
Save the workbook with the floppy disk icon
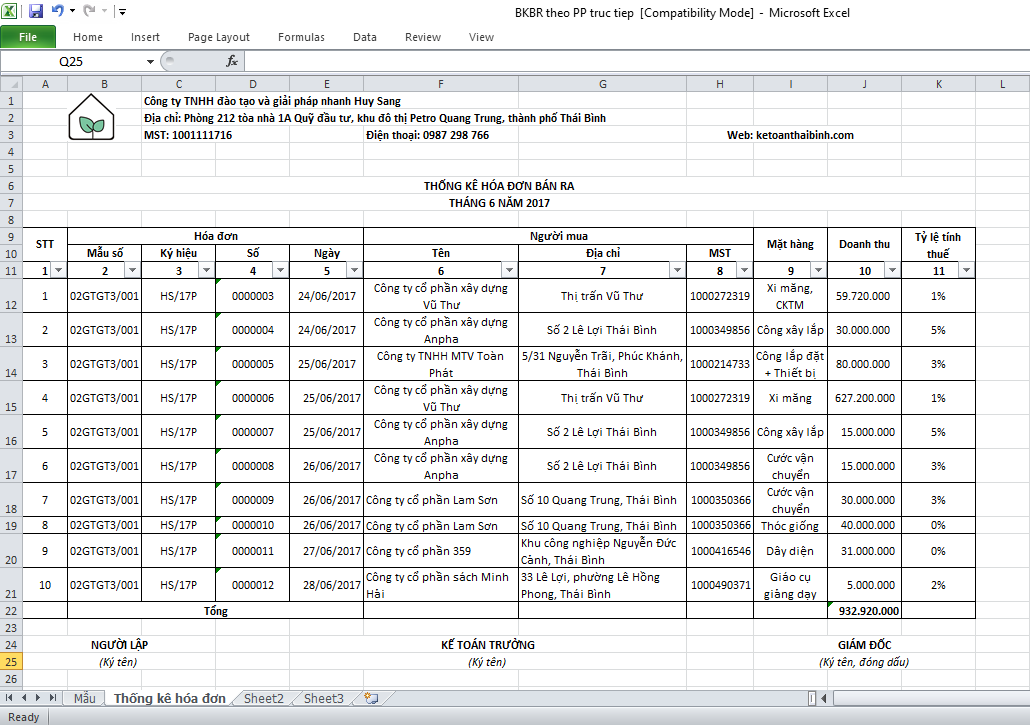[35, 11]
